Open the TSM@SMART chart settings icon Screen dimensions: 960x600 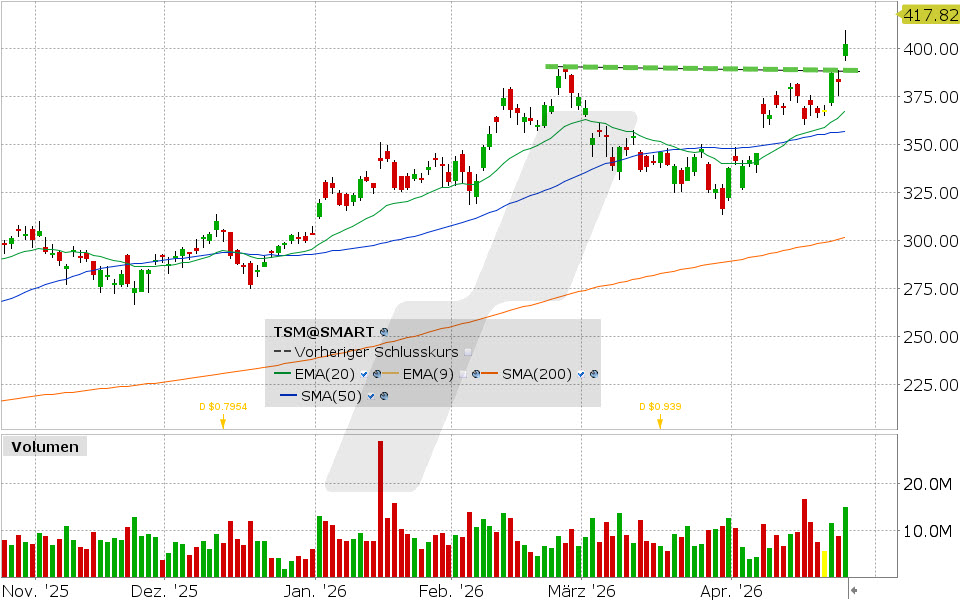click(384, 333)
